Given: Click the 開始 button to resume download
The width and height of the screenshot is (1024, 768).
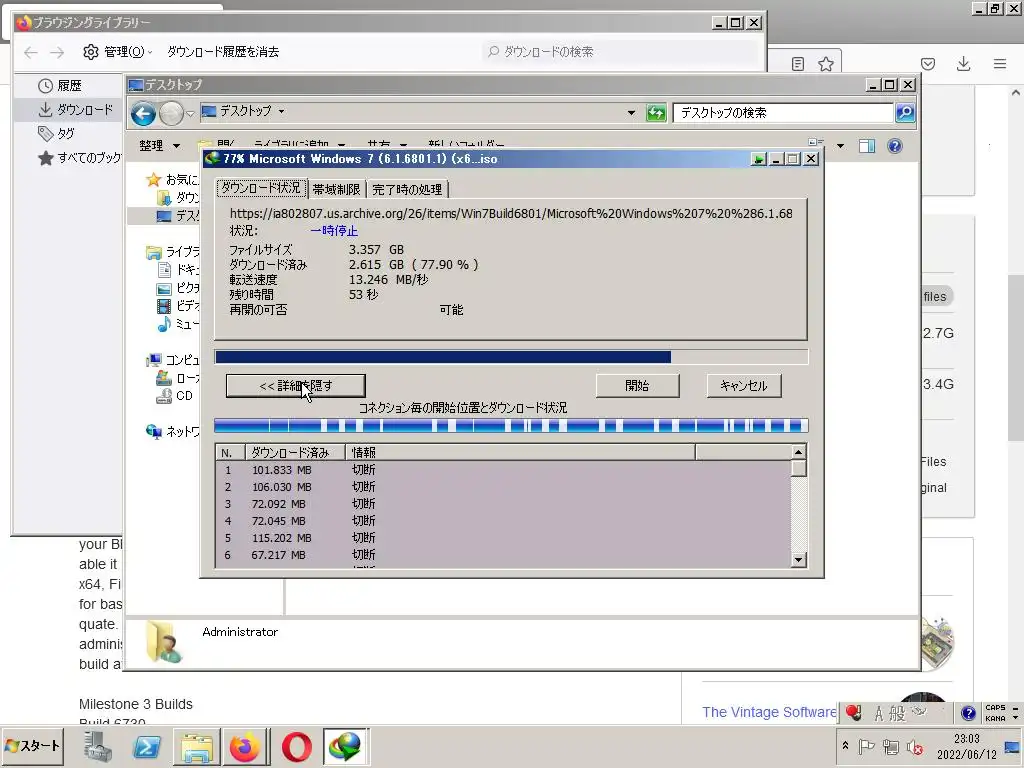Looking at the screenshot, I should (637, 385).
